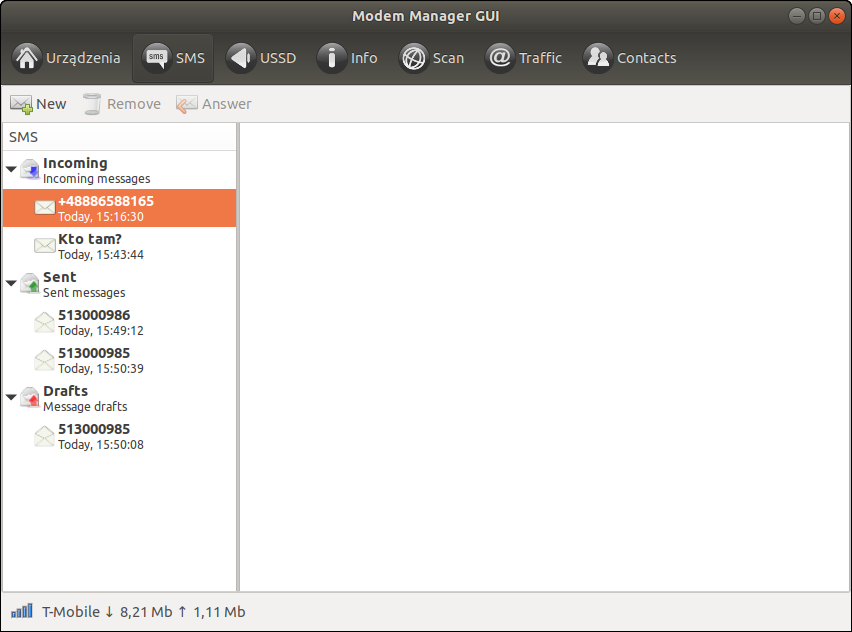Click the Answer reply envelope icon
Viewport: 852px width, 632px height.
point(186,104)
